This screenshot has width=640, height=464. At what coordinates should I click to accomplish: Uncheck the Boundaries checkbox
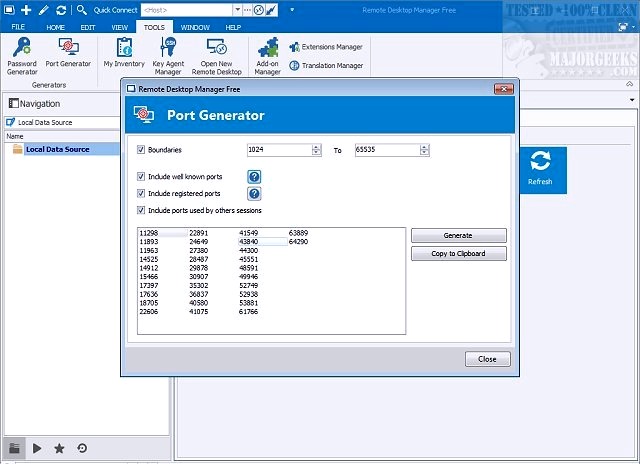pos(141,150)
